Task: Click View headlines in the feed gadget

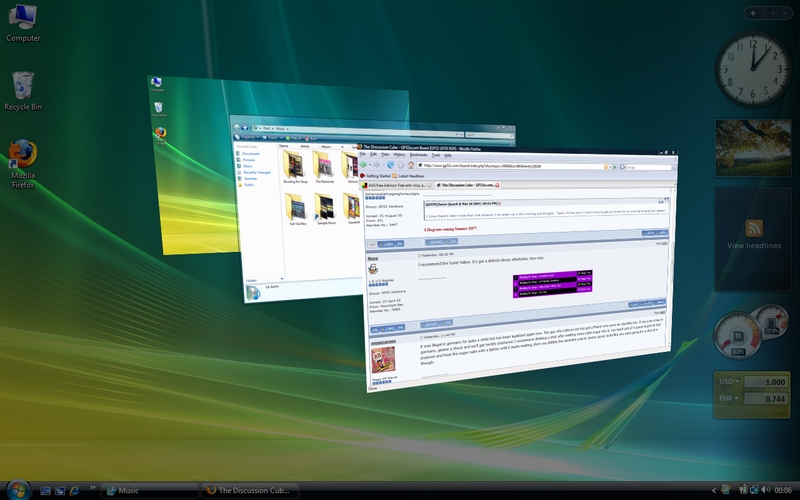Action: (x=754, y=245)
